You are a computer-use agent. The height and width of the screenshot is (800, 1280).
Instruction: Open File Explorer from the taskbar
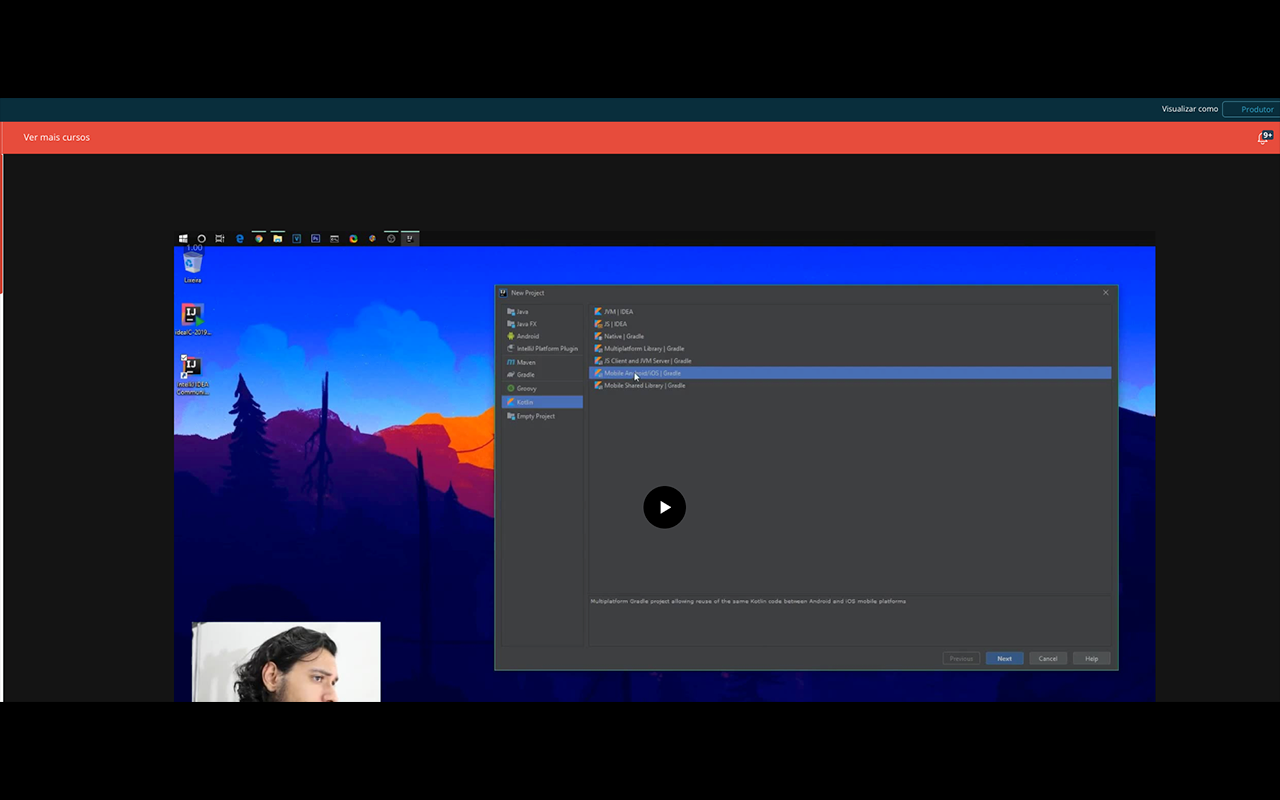pyautogui.click(x=278, y=239)
